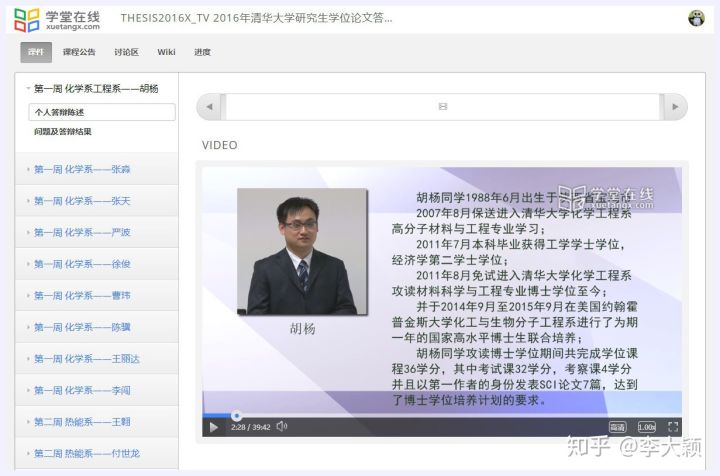The height and width of the screenshot is (476, 720).
Task: Expand the first 化学系 section below 问题及答辩结果
Action: coord(96,169)
